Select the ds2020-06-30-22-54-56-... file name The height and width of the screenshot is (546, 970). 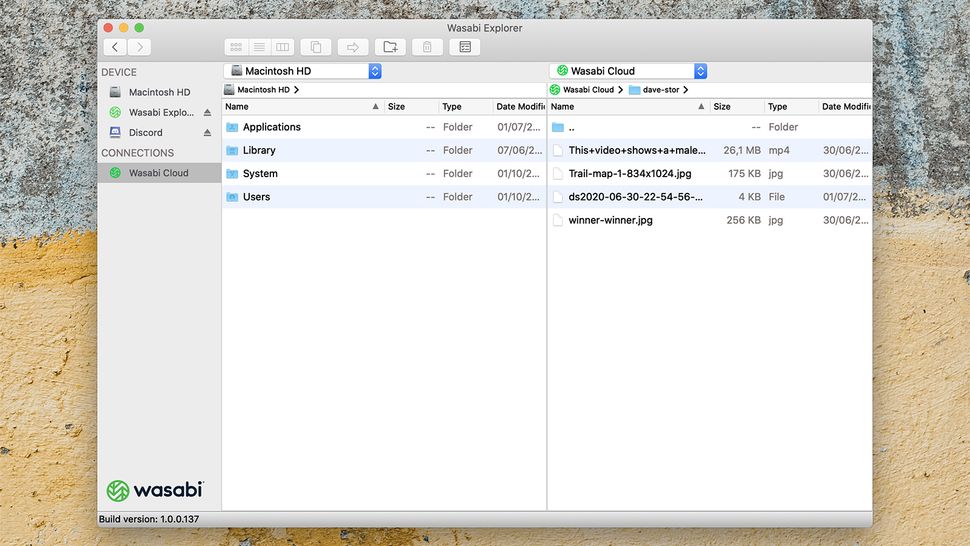(635, 197)
